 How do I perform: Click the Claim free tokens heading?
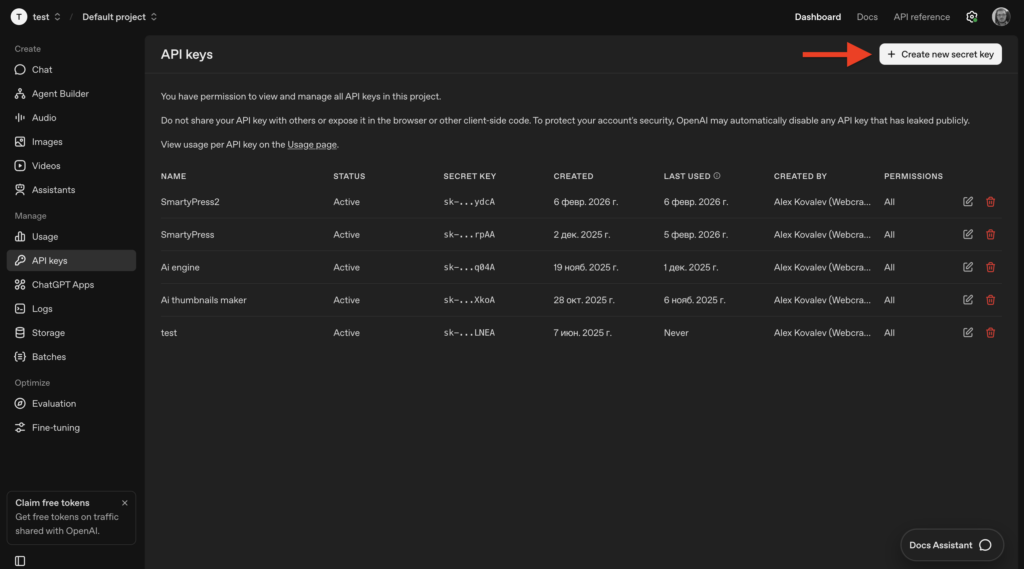(52, 503)
